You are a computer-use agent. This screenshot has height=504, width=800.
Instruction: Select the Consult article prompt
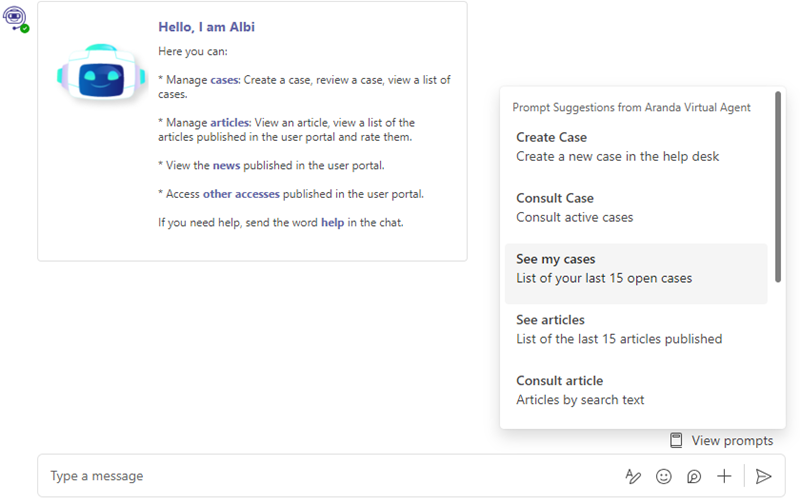(636, 390)
